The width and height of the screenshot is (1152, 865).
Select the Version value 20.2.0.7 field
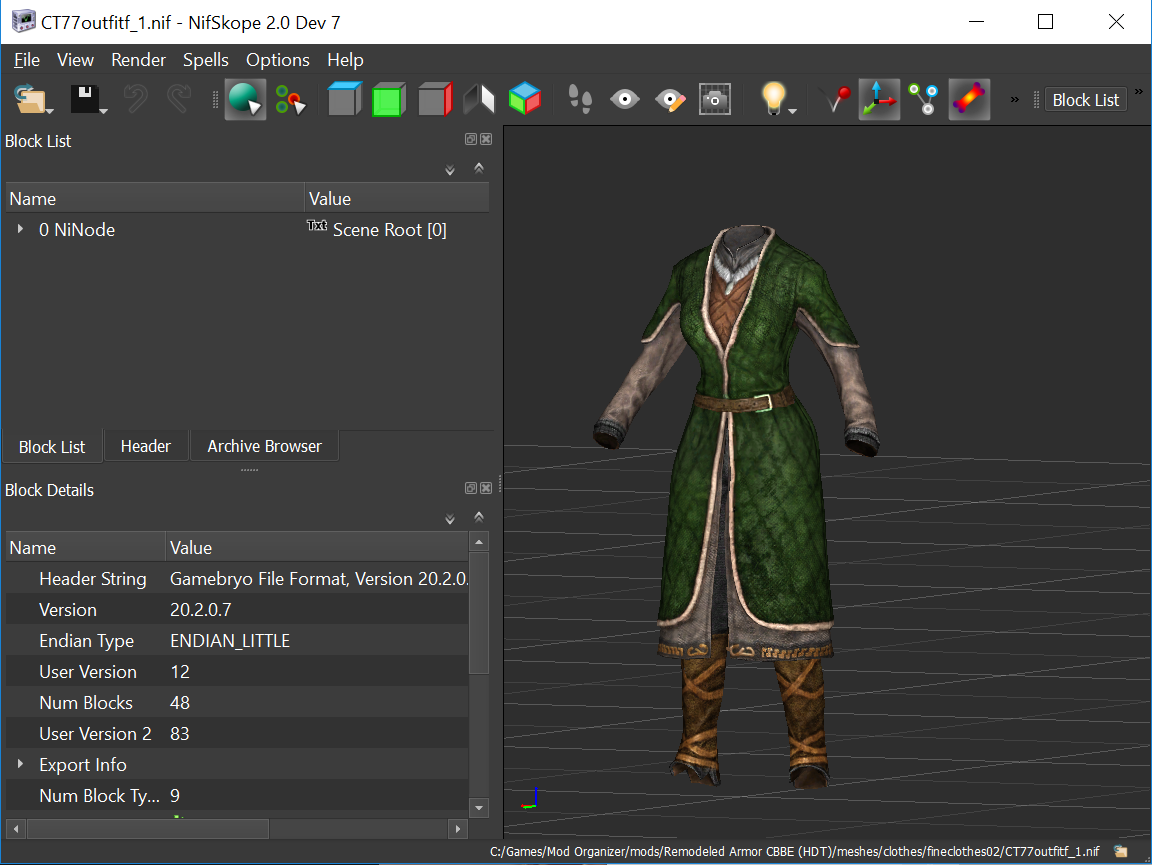(x=201, y=609)
